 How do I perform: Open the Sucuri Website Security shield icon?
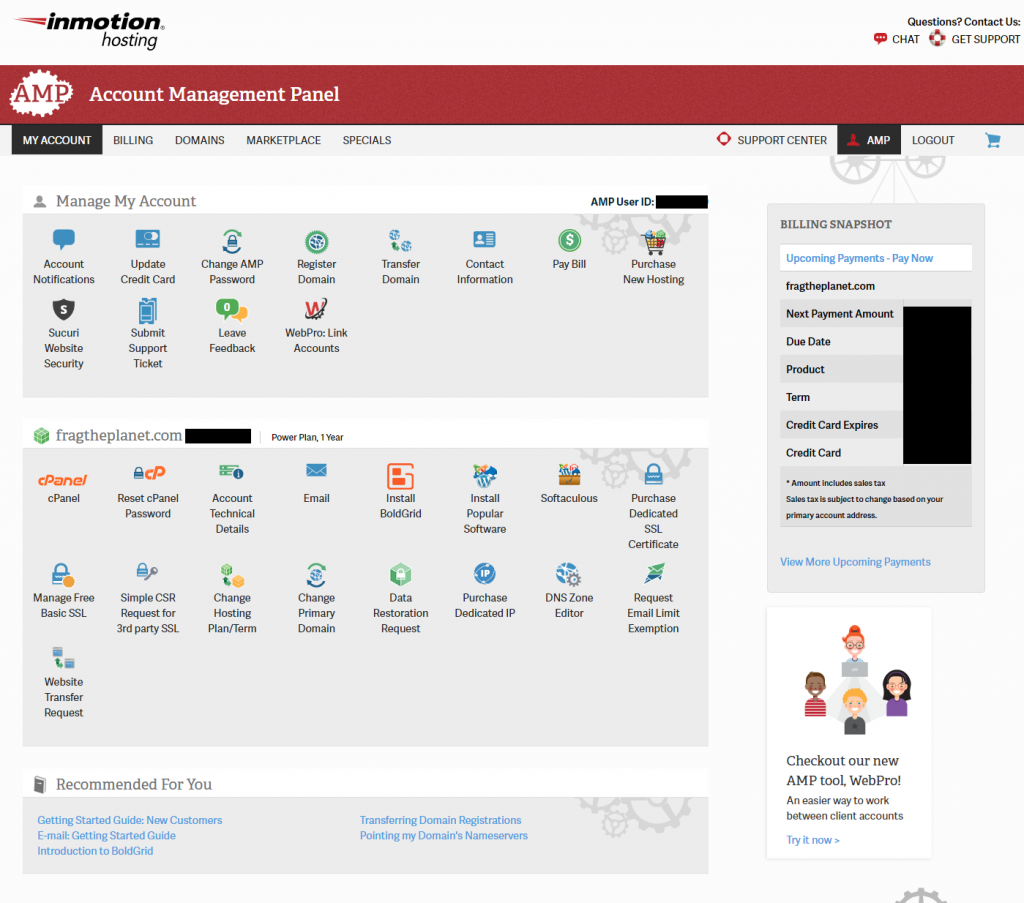[63, 309]
